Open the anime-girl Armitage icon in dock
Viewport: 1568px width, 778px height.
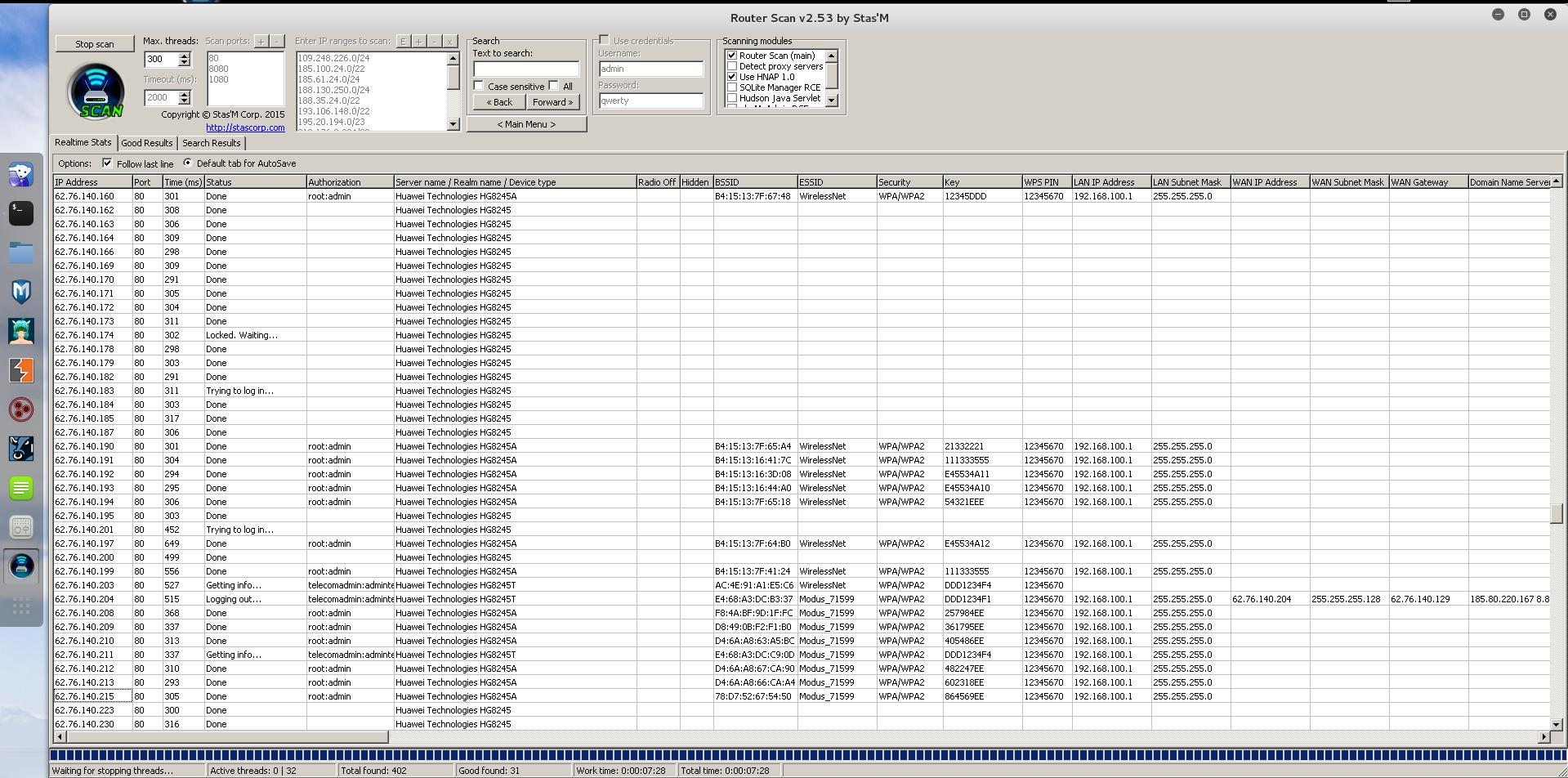coord(22,331)
